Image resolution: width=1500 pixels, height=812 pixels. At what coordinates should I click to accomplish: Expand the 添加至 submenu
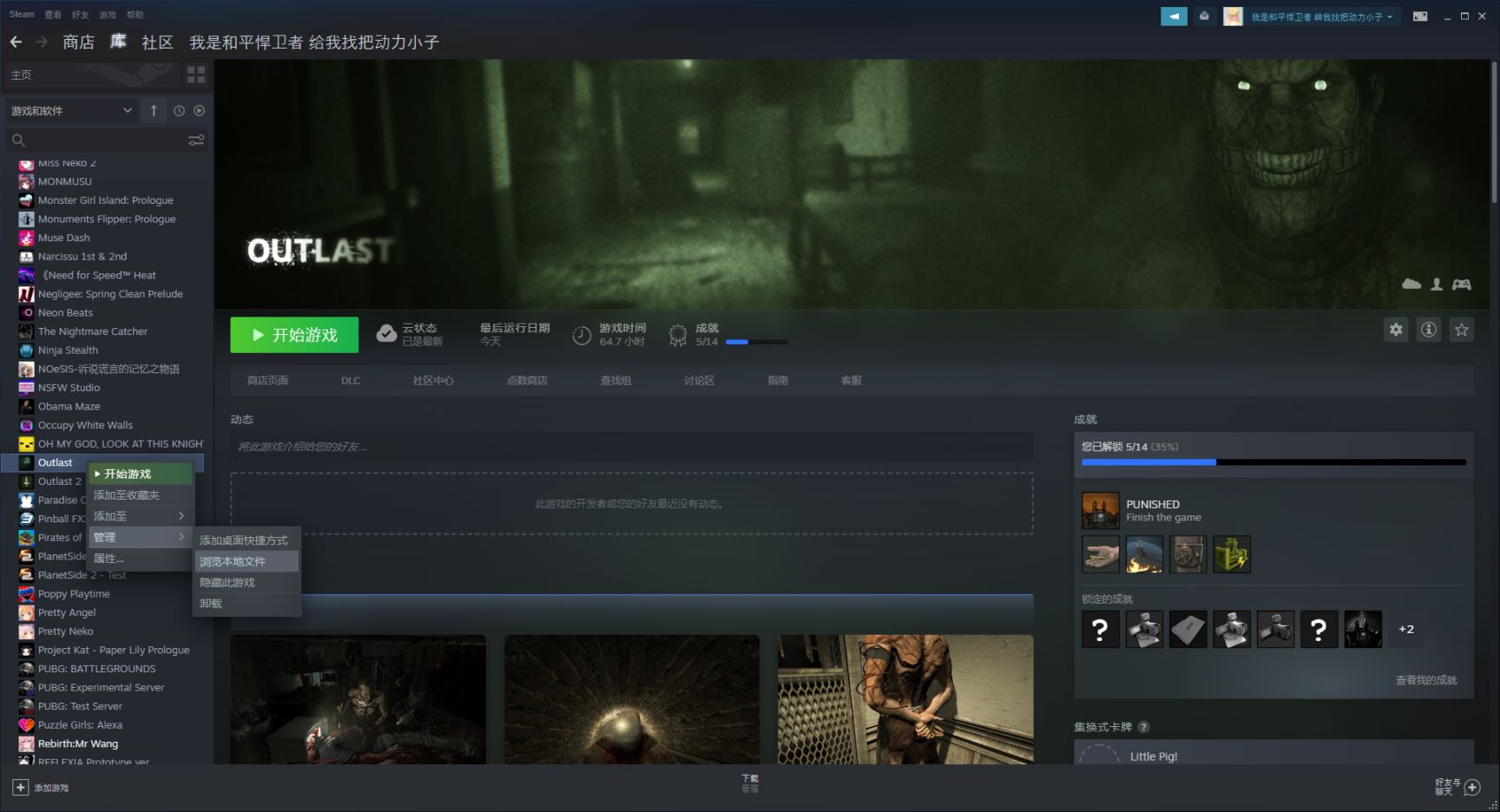pyautogui.click(x=140, y=516)
